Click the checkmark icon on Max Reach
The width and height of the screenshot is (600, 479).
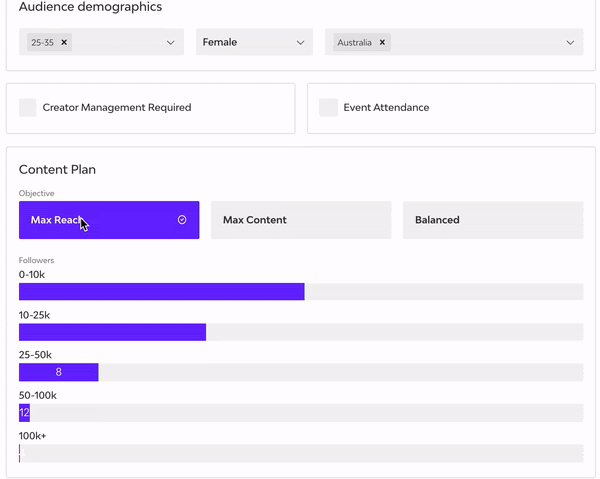pos(182,220)
